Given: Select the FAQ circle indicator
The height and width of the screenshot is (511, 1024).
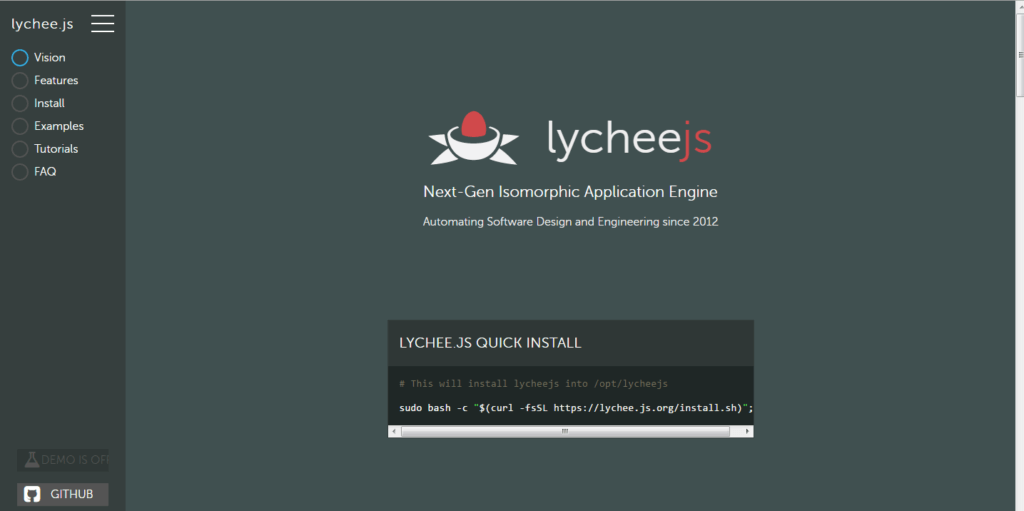Looking at the screenshot, I should [x=20, y=172].
